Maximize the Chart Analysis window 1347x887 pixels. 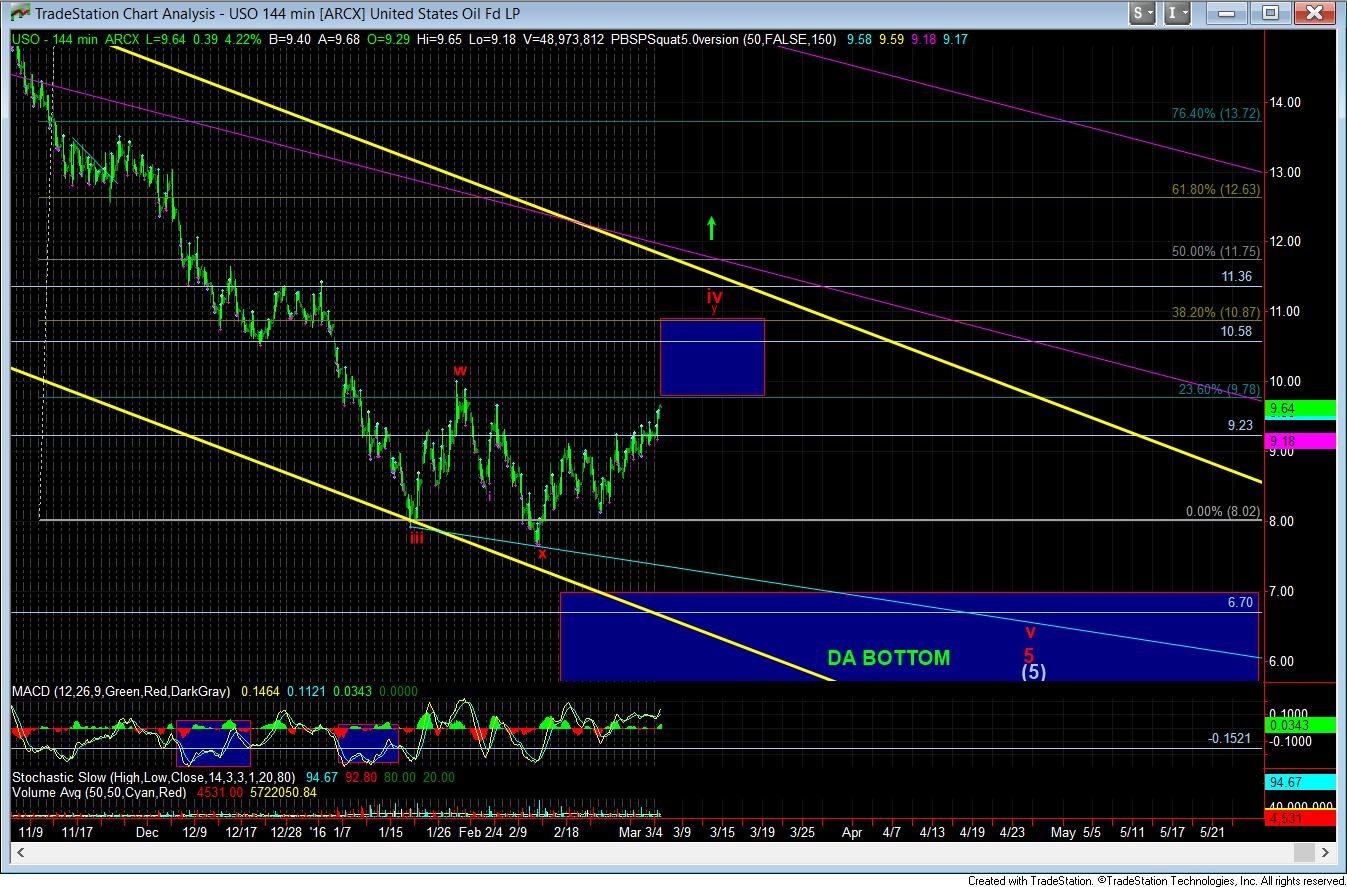point(1270,13)
